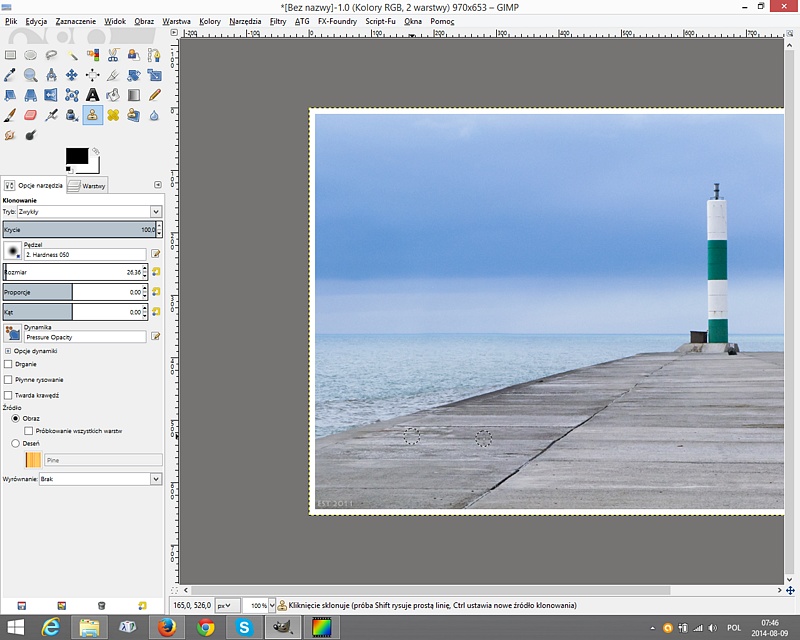Screen dimensions: 800x640
Task: Reset Kąt to brush default angle
Action: pyautogui.click(x=156, y=312)
